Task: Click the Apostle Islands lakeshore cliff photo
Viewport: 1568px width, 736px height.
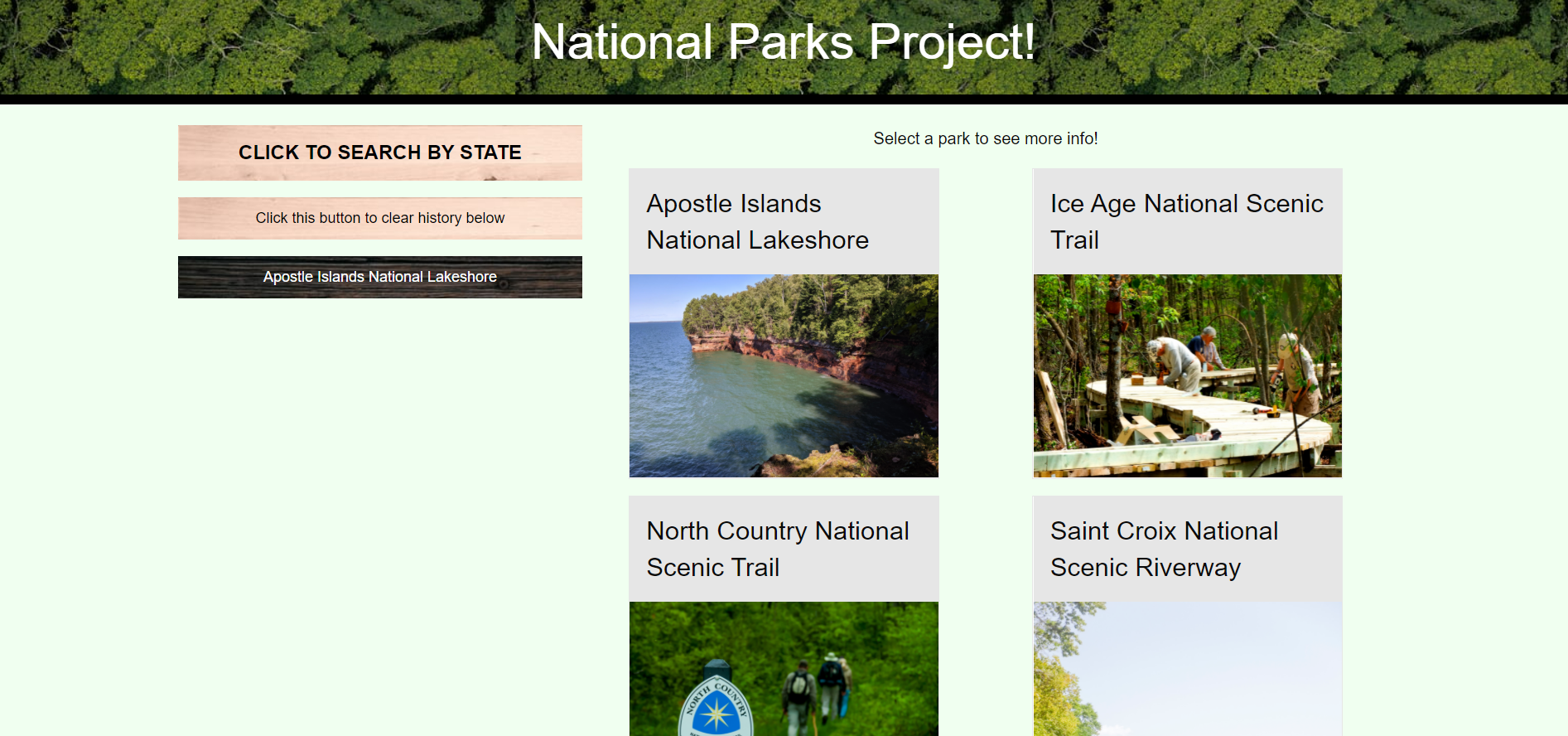Action: pos(783,375)
